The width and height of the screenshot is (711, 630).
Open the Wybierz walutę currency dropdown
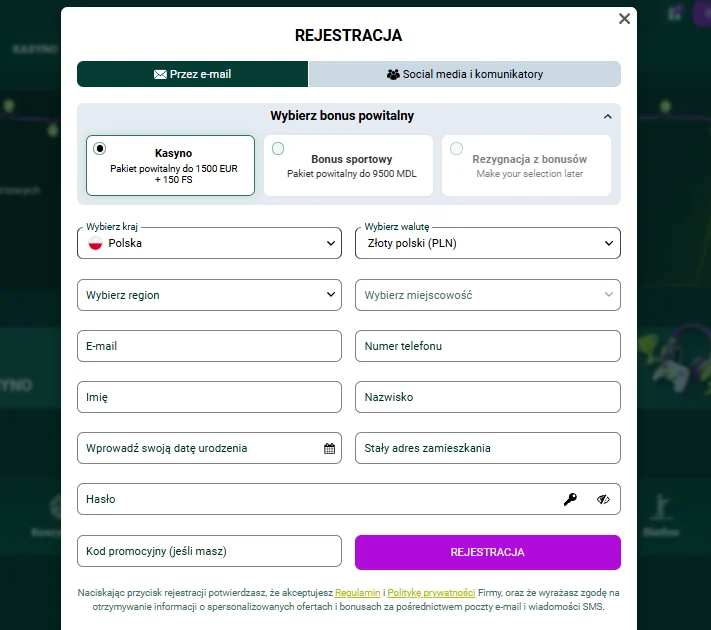(x=487, y=243)
